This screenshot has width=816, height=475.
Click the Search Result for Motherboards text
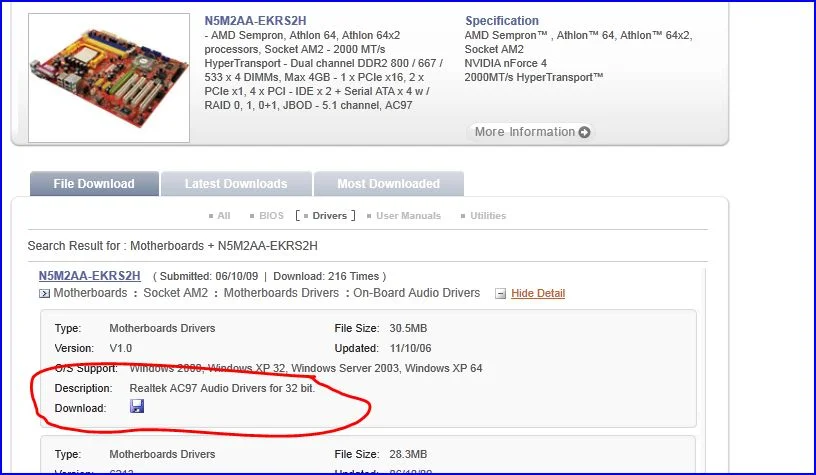coord(172,246)
